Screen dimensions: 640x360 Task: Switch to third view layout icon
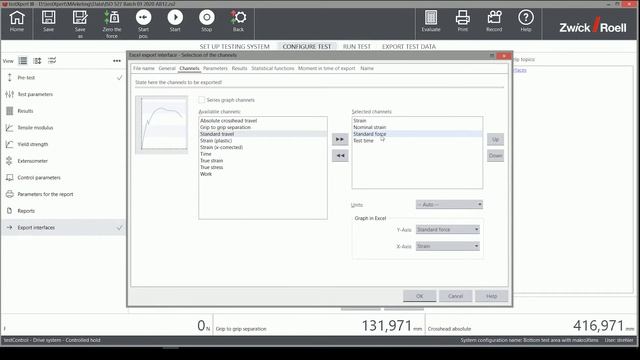(52, 61)
